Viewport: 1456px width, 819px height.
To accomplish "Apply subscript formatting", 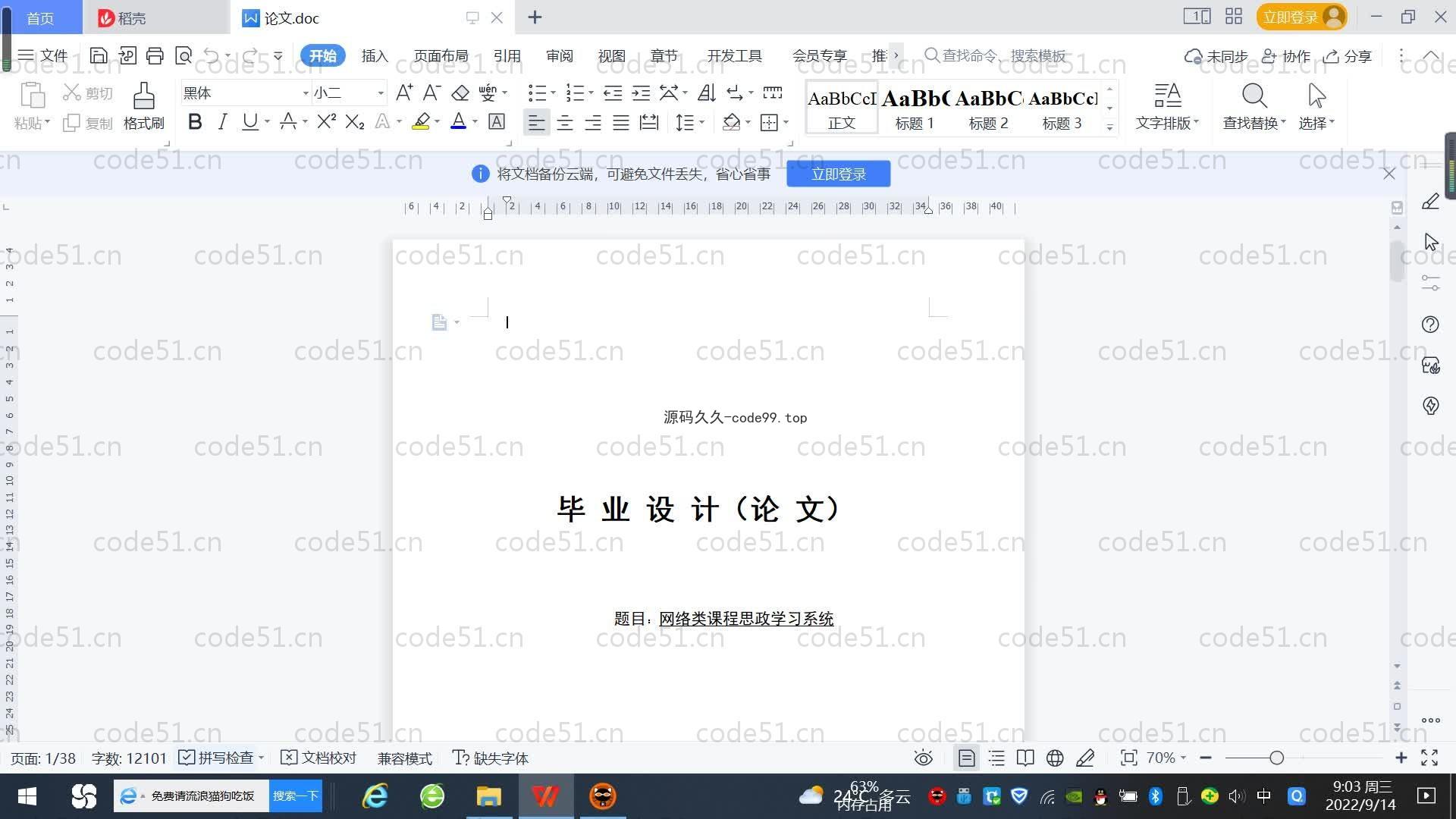I will tap(354, 121).
